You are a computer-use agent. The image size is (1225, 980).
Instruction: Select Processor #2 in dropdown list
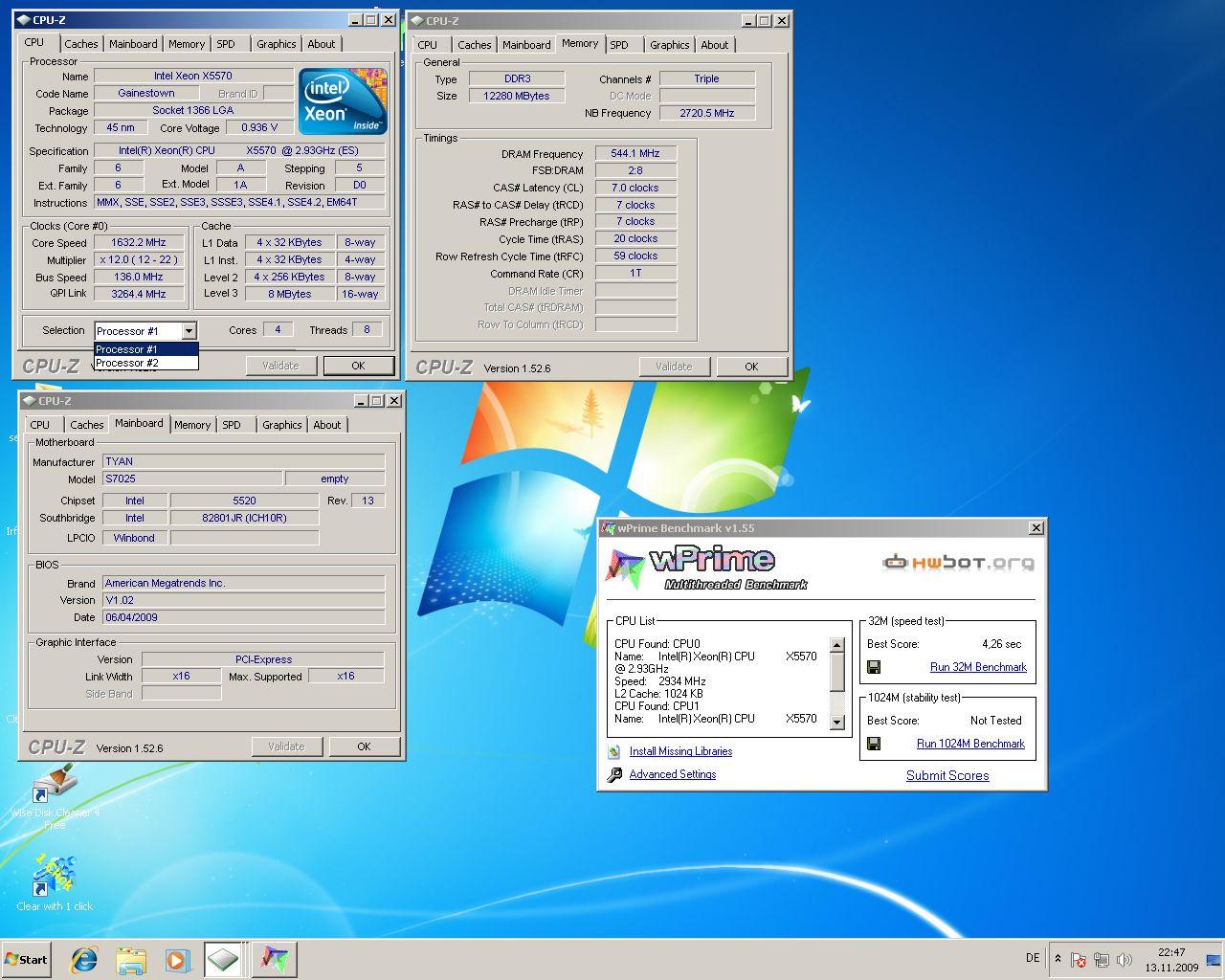click(x=145, y=363)
